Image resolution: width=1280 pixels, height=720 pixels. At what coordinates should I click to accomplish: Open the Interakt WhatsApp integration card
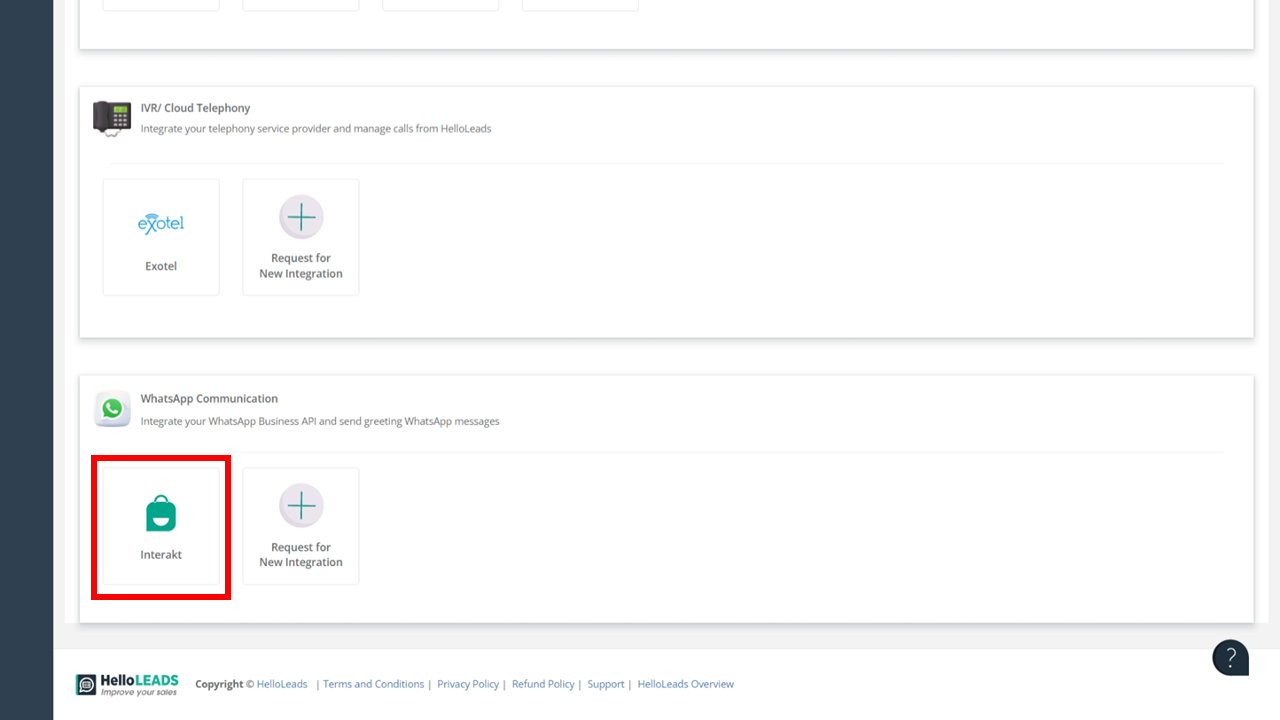161,526
